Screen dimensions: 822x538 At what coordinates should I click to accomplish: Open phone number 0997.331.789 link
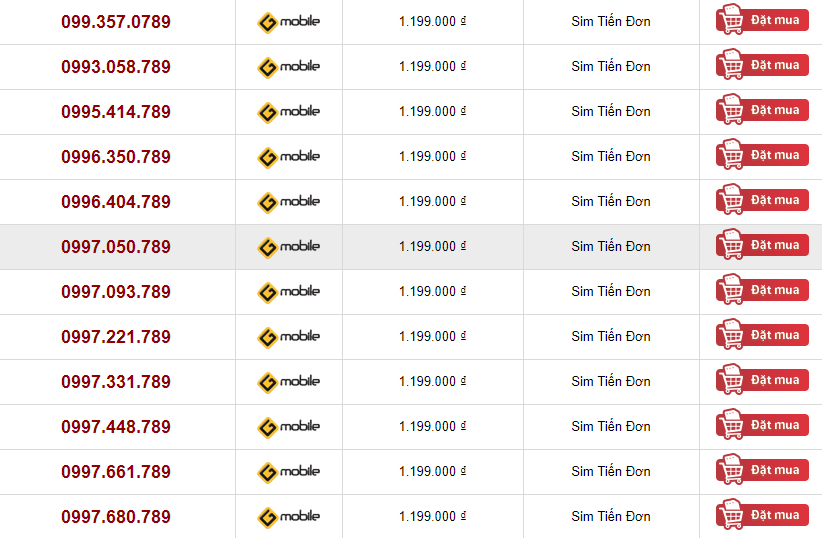pyautogui.click(x=116, y=382)
